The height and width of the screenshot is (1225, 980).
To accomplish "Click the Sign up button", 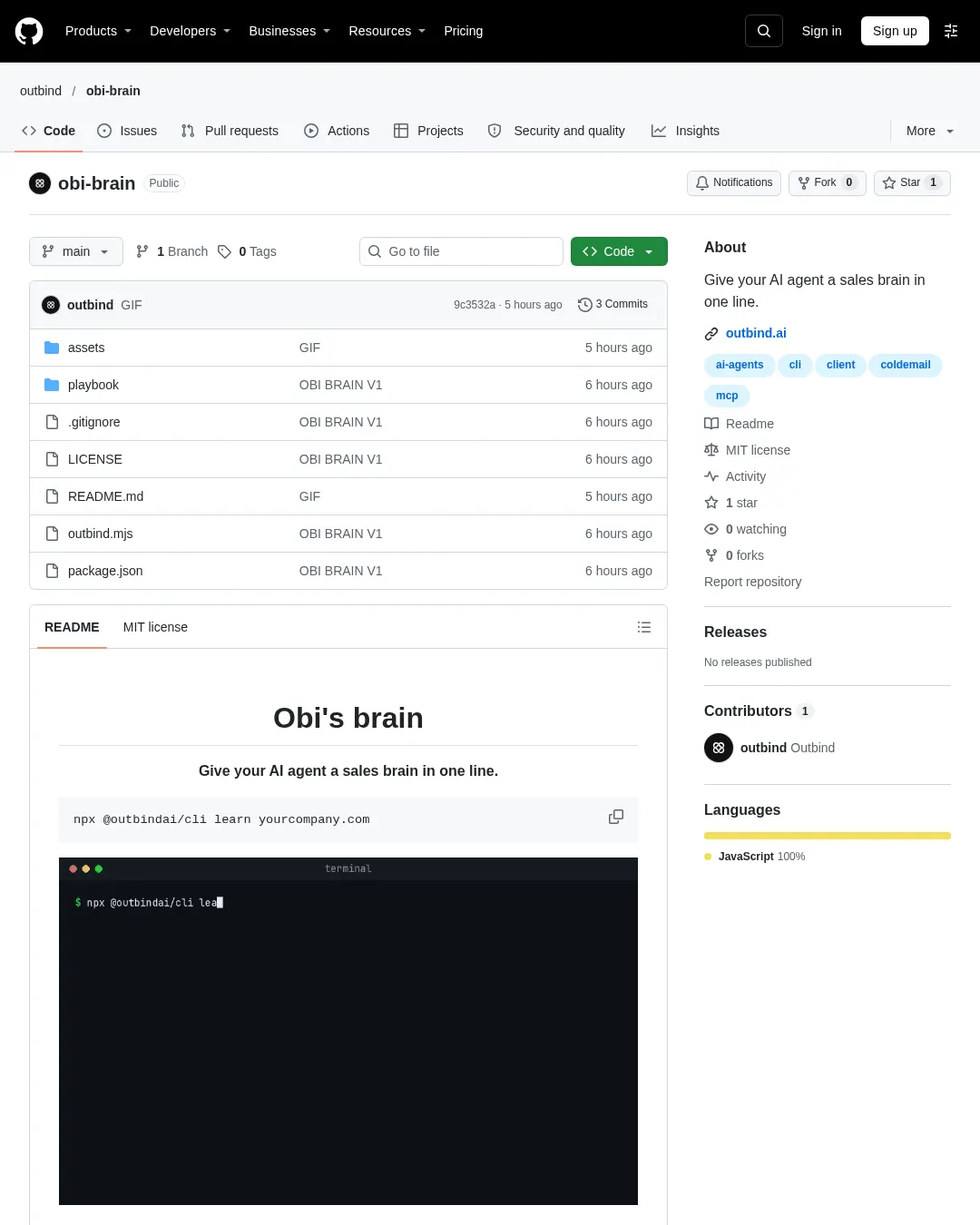I will pyautogui.click(x=895, y=31).
